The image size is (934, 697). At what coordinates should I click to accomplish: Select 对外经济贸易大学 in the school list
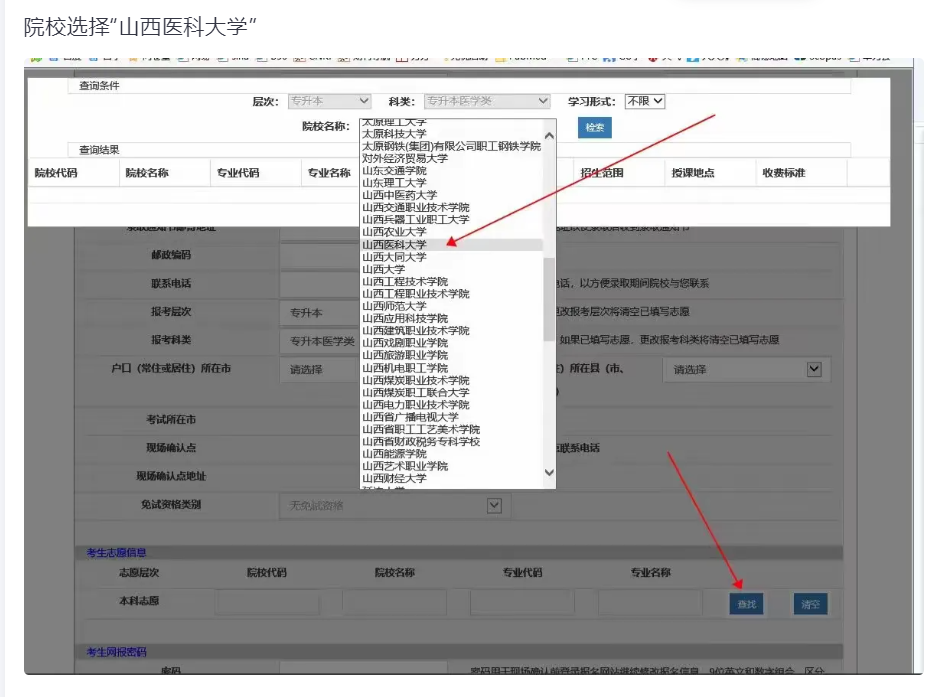405,158
